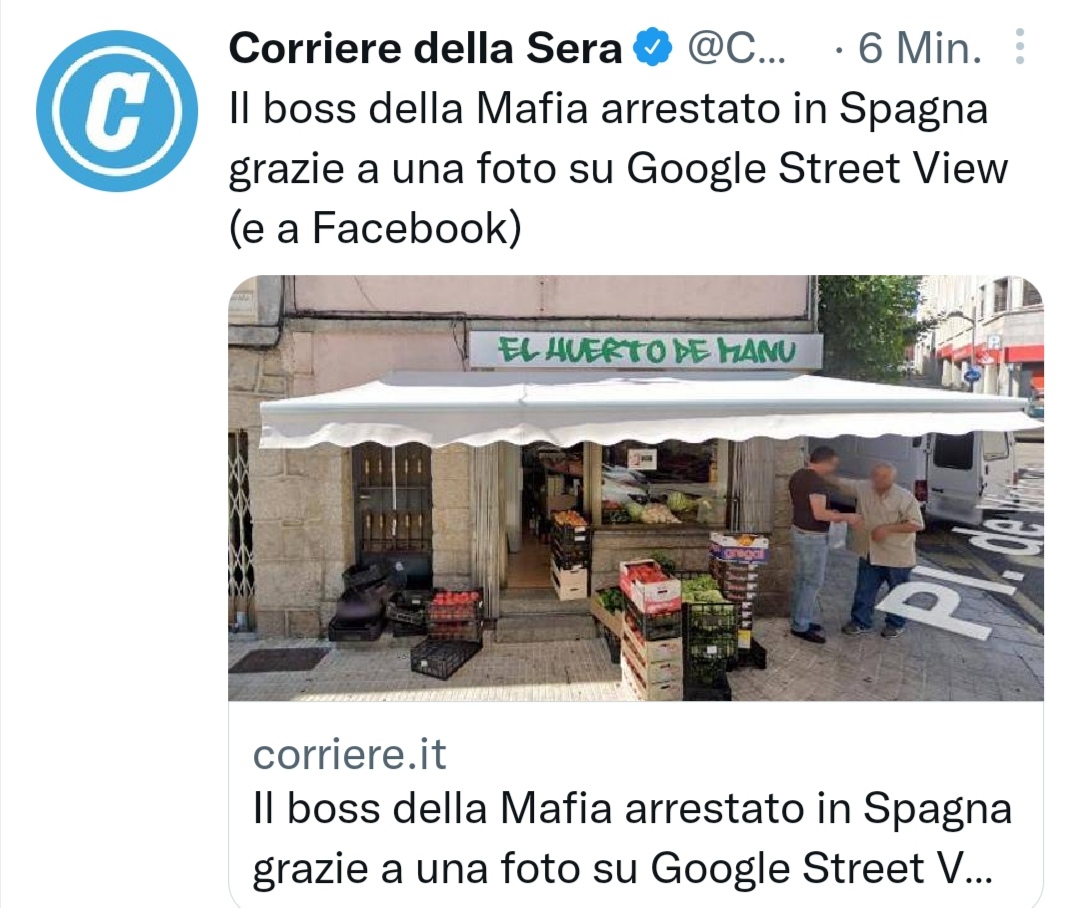
Task: Click the "Corriere della Sera" account name
Action: click(x=425, y=48)
